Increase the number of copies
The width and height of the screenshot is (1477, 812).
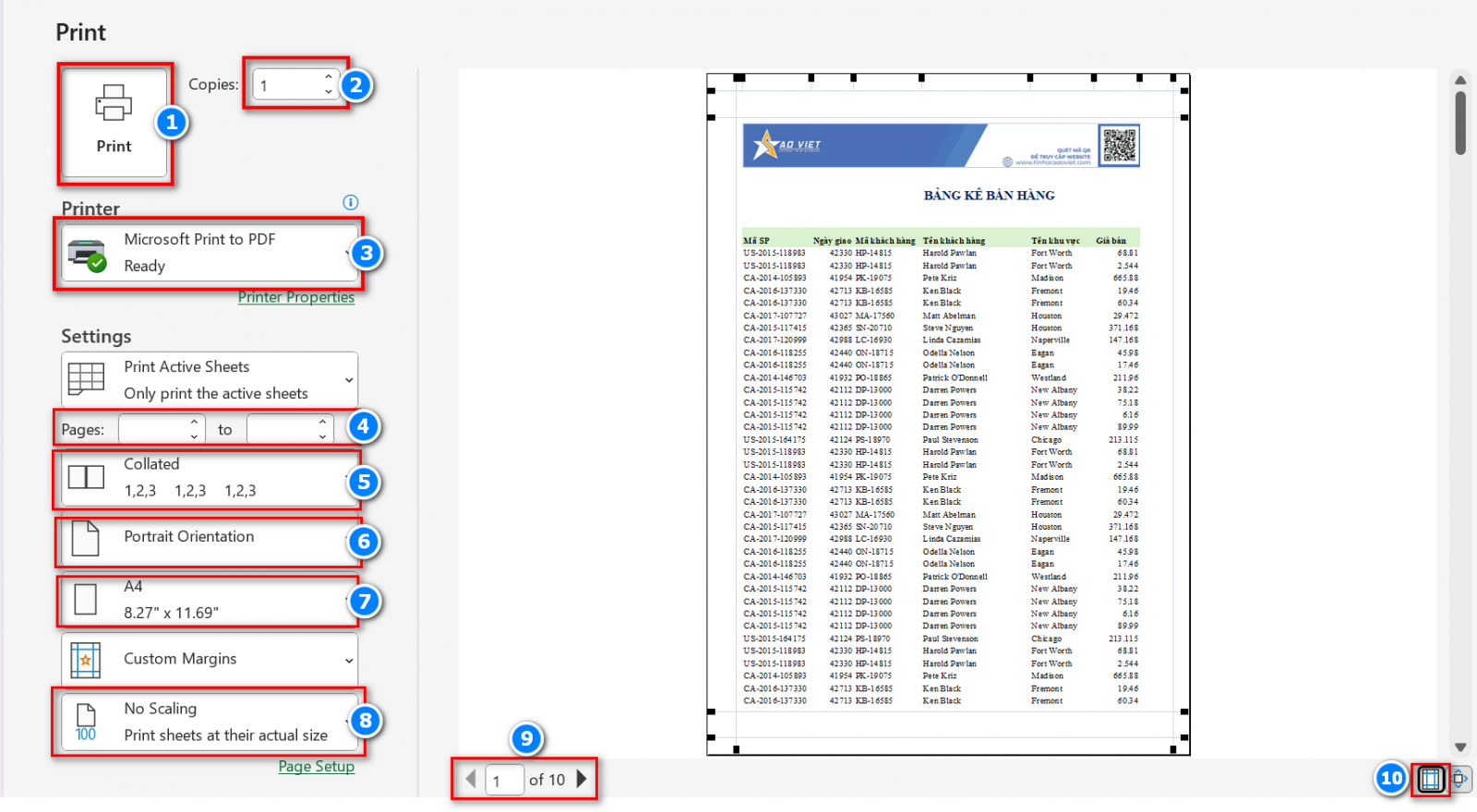tap(329, 78)
